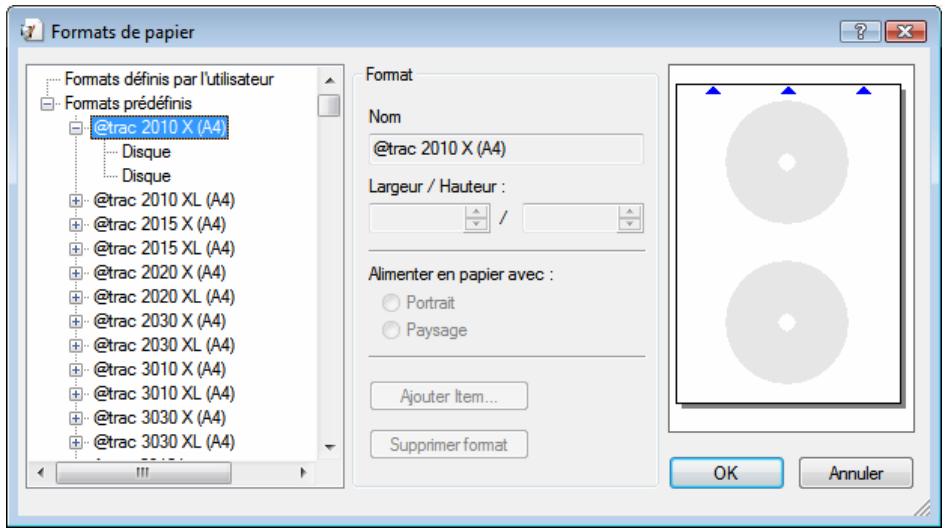Choose the Portrait radio button
Viewport: 945px width, 529px height.
pos(391,302)
